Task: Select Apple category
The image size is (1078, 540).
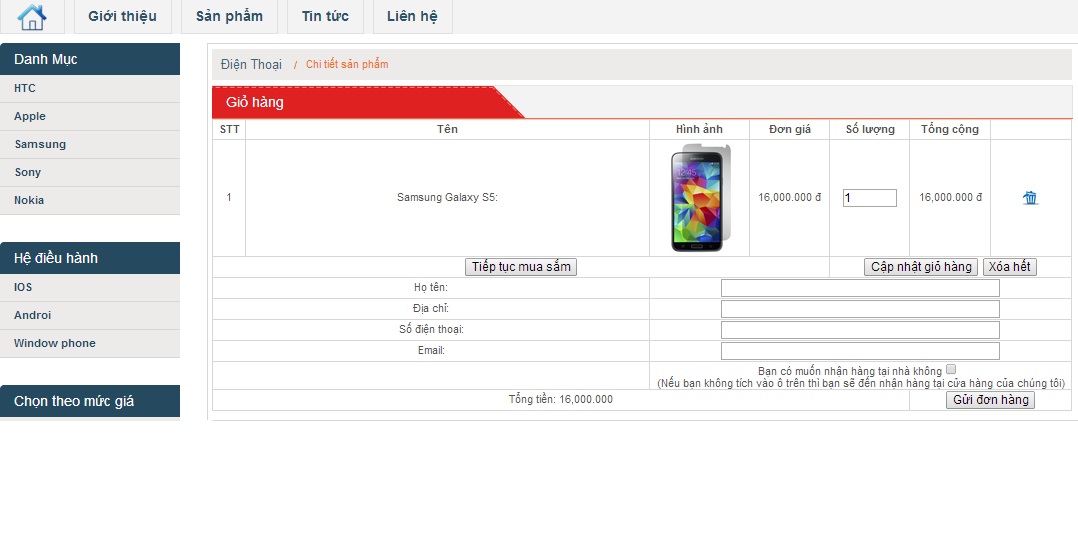Action: pyautogui.click(x=90, y=117)
